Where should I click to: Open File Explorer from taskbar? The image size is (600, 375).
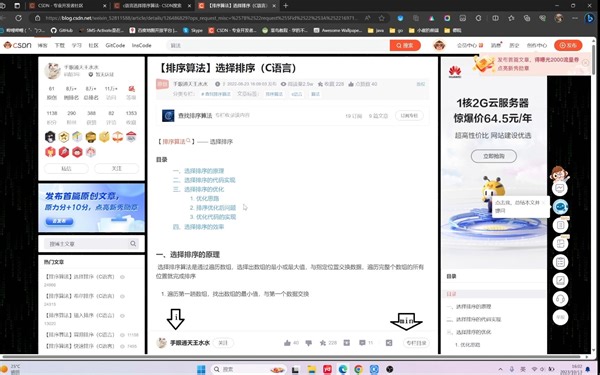pos(311,369)
